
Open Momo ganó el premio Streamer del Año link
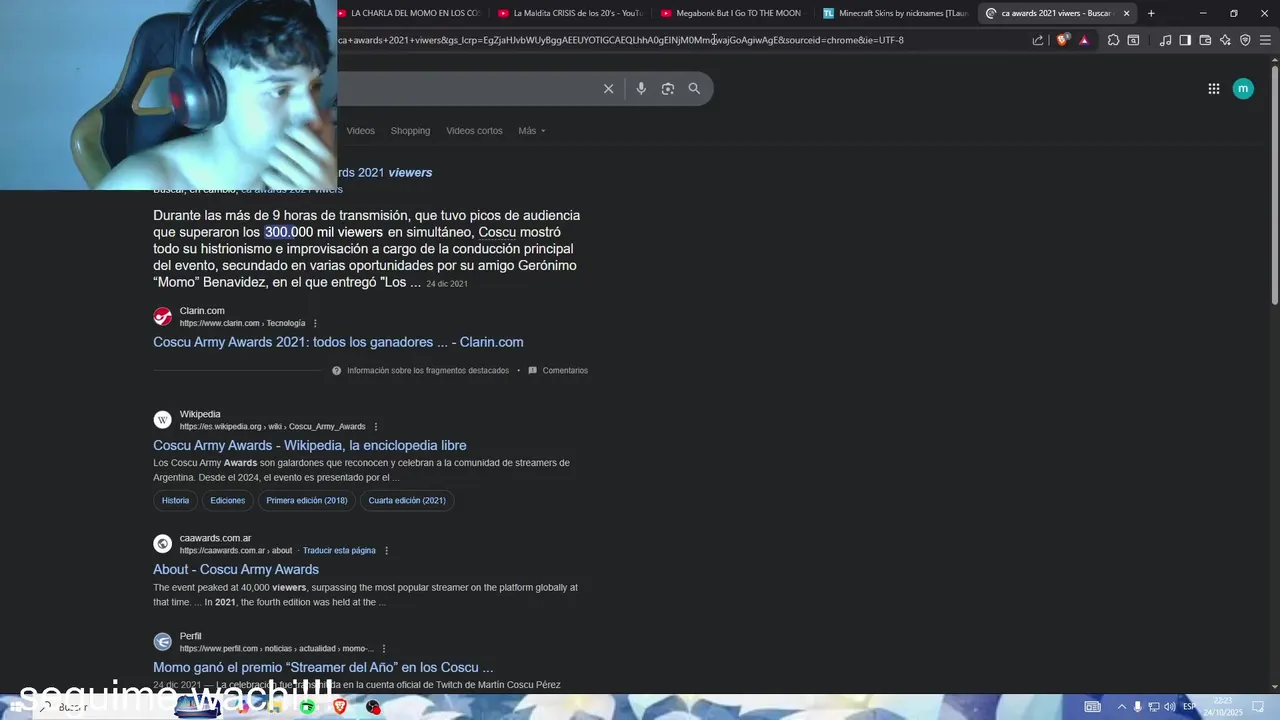click(323, 667)
